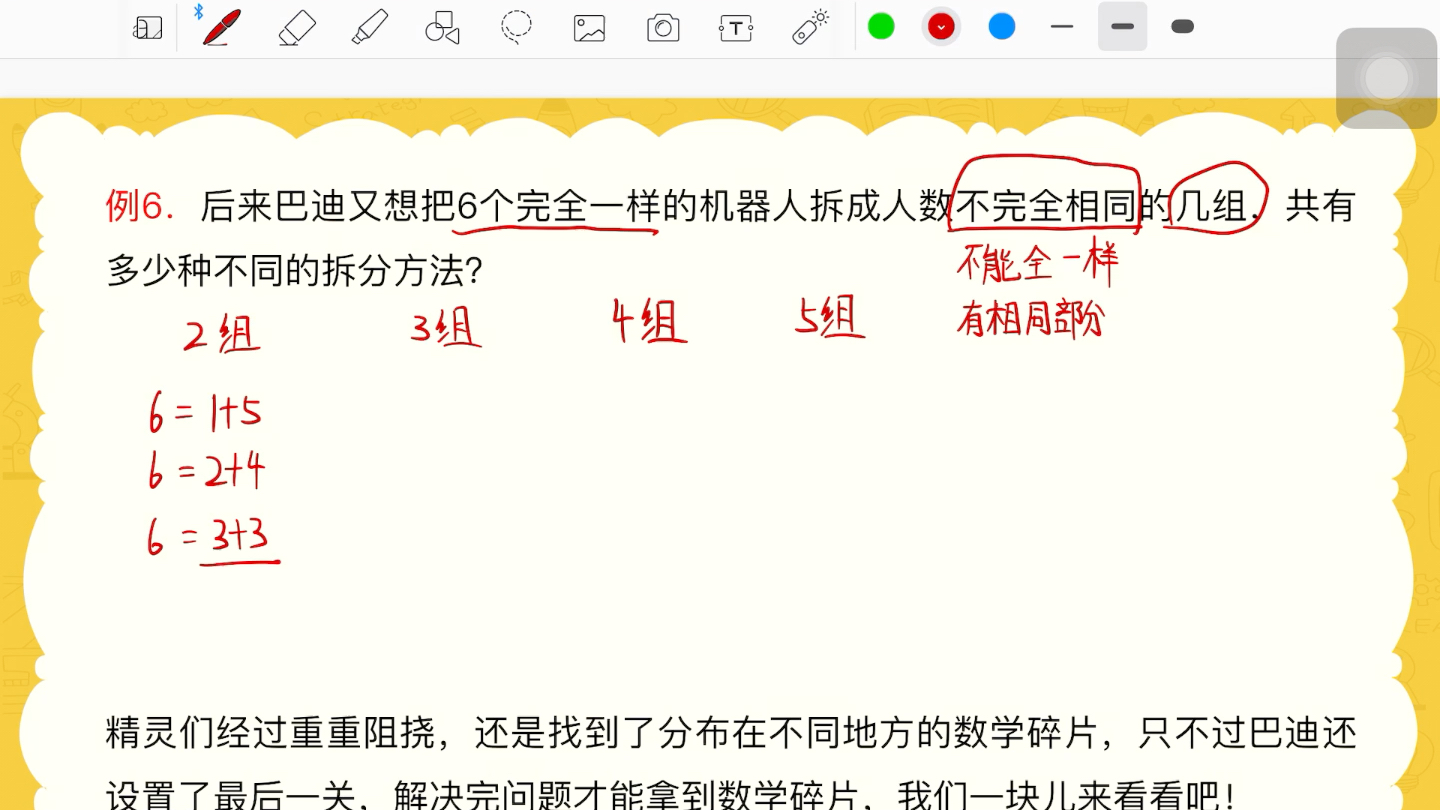The image size is (1440, 810).
Task: Click handwritten note 4组
Action: [649, 322]
